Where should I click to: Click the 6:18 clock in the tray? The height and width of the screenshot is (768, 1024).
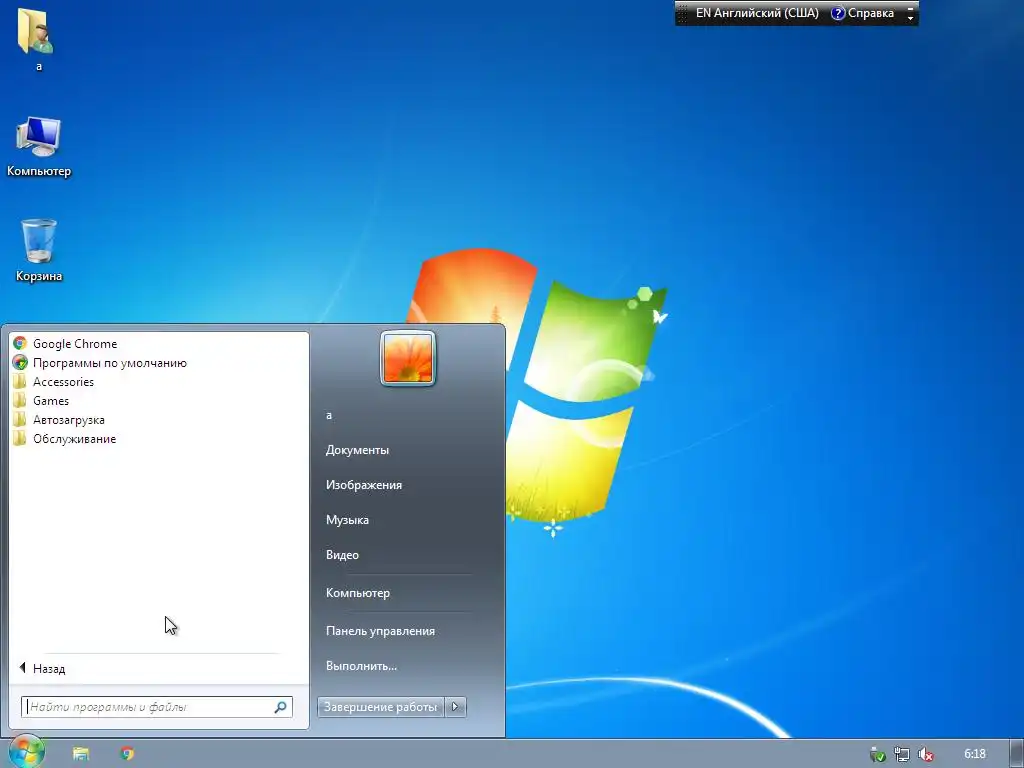coord(975,754)
